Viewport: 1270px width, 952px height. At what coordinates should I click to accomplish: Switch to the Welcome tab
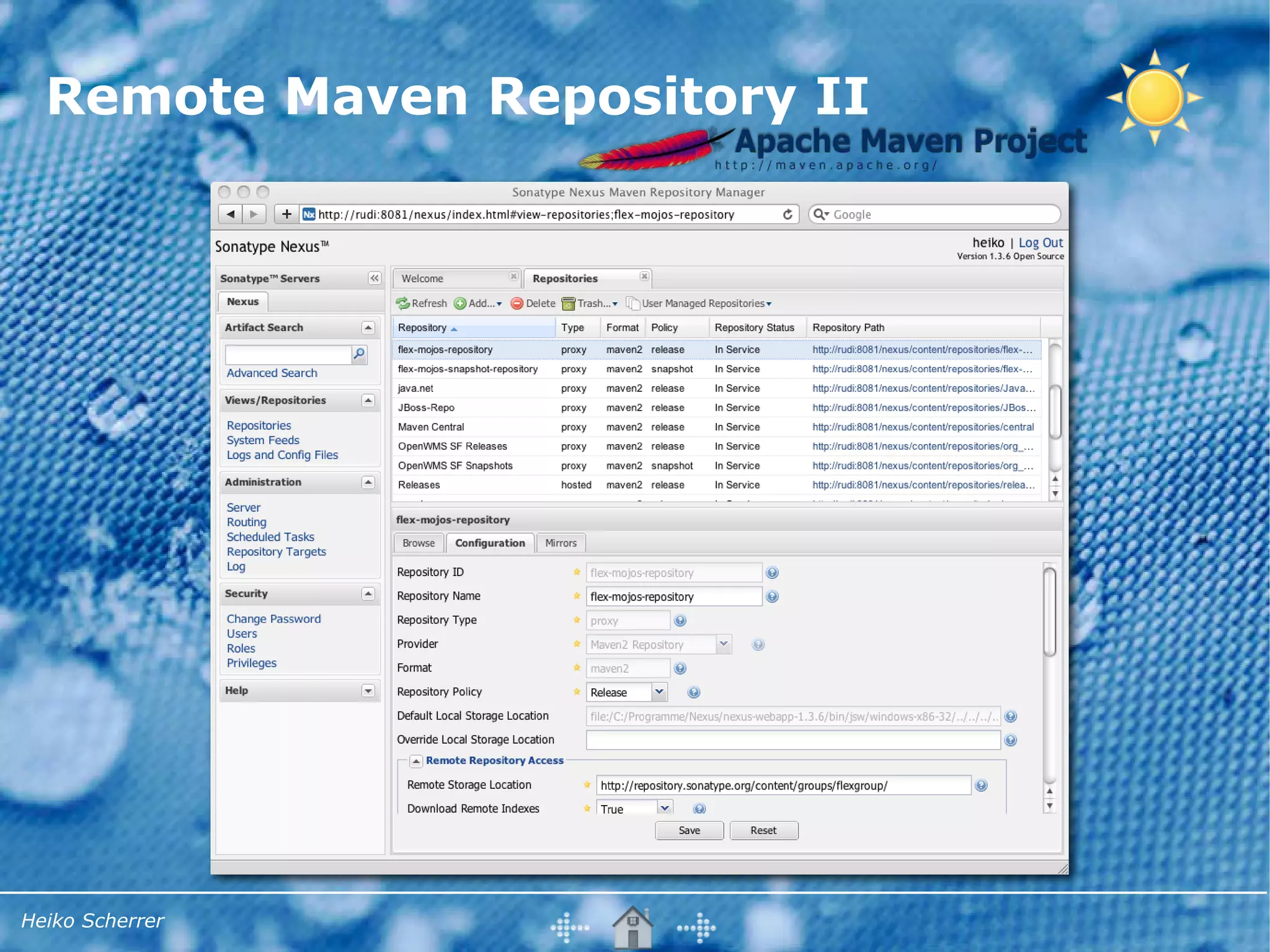[x=456, y=278]
